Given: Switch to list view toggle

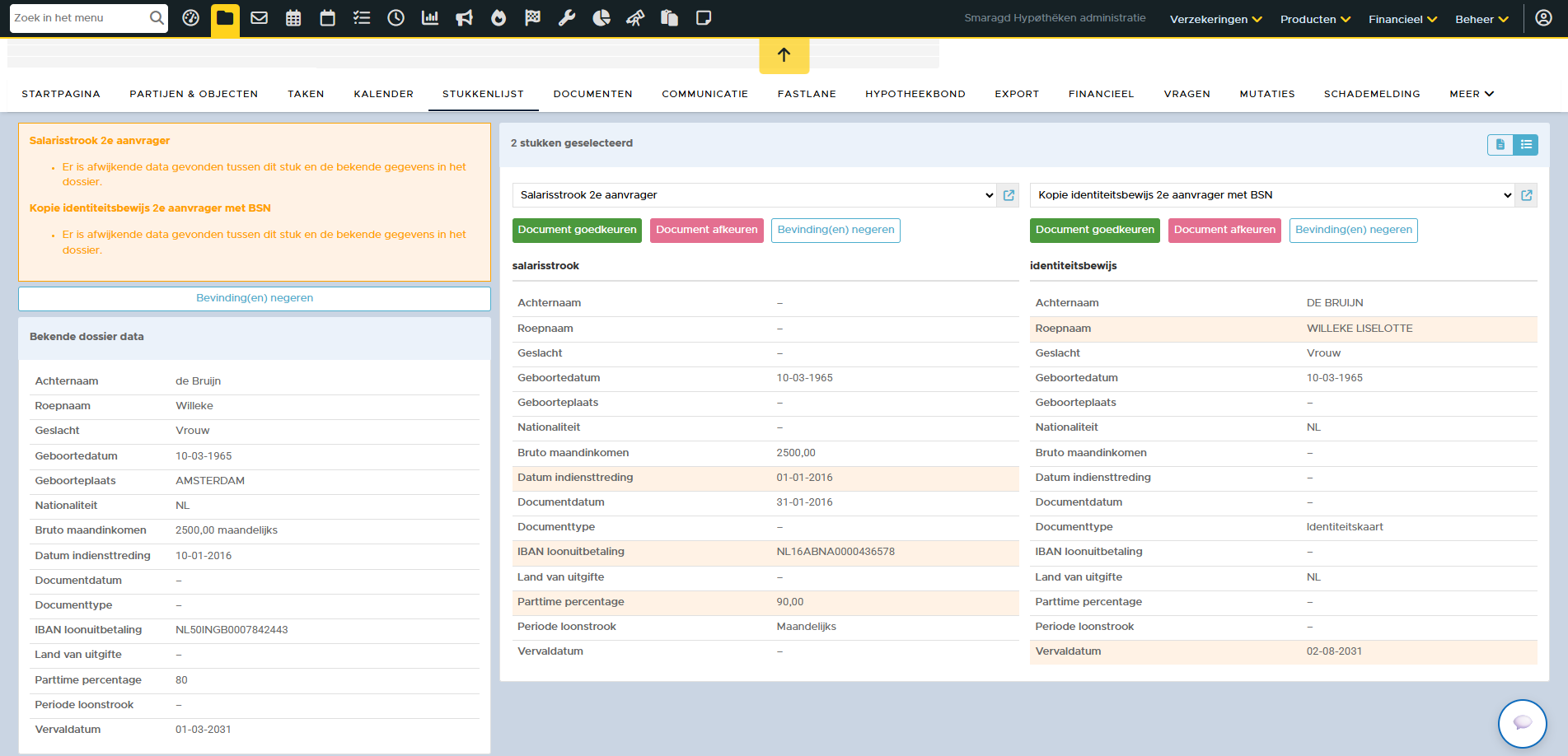Looking at the screenshot, I should point(1526,144).
